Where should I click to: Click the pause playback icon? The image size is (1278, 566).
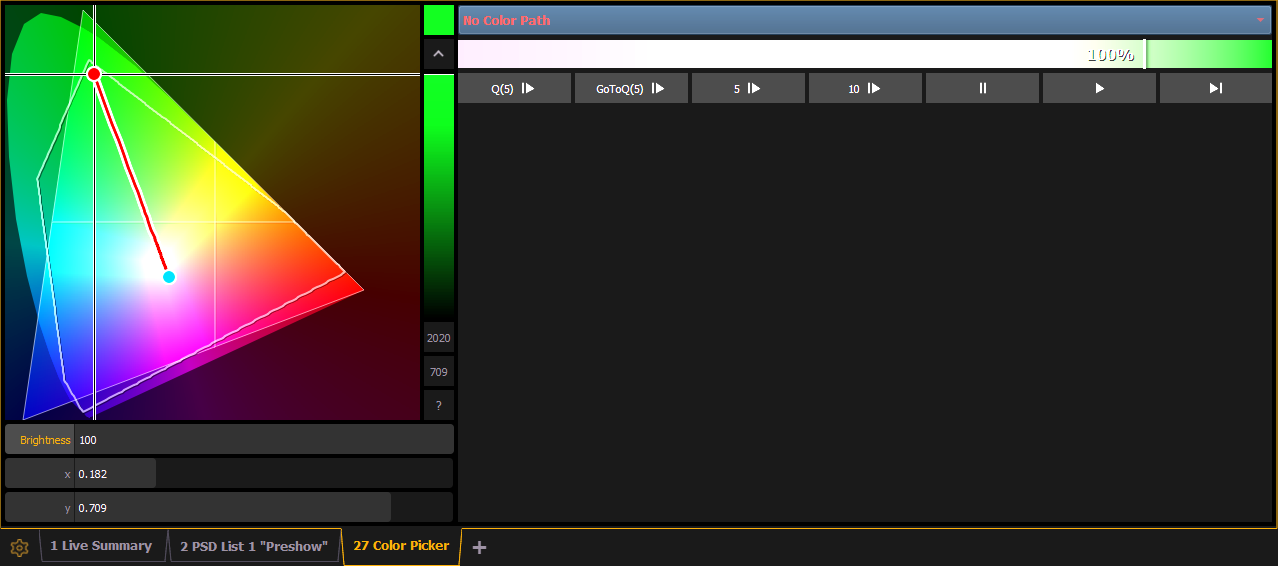(982, 88)
